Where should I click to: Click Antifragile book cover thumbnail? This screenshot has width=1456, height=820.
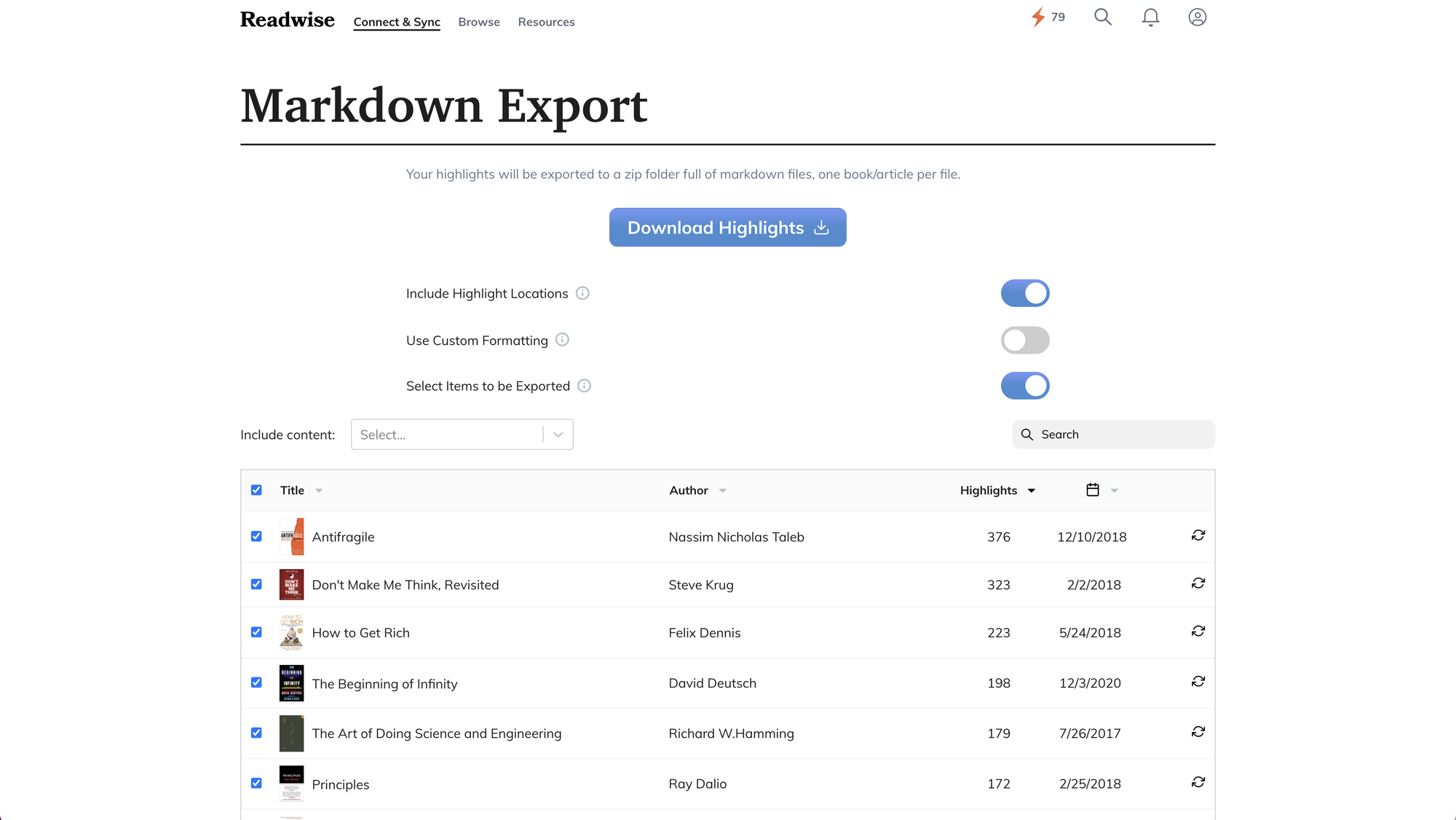click(292, 536)
